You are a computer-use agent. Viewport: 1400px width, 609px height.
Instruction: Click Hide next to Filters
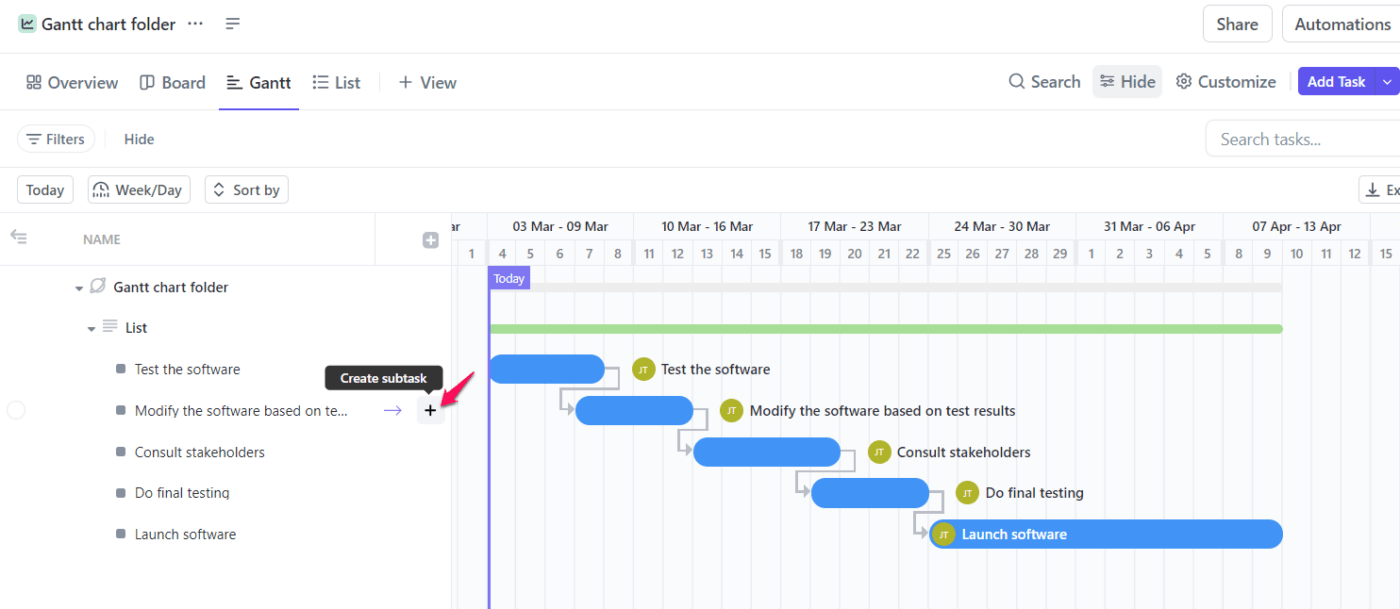(x=139, y=139)
